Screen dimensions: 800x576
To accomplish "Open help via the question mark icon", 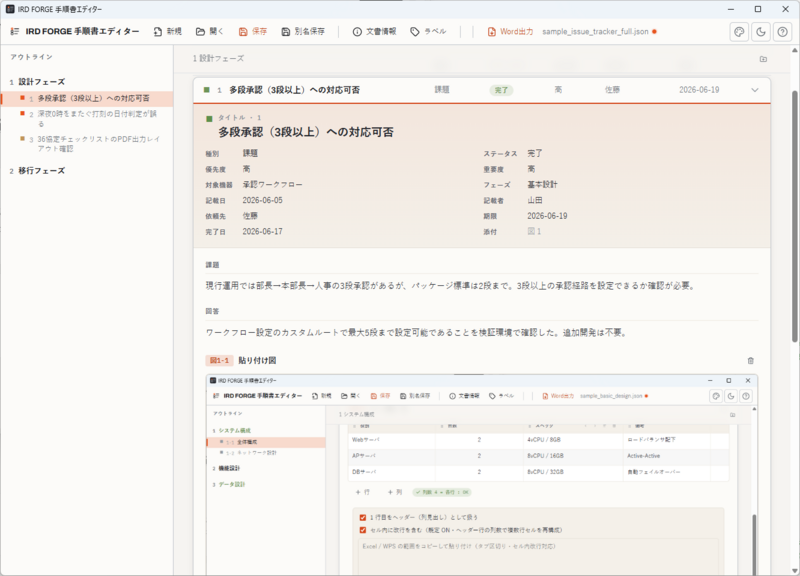I will tap(783, 32).
